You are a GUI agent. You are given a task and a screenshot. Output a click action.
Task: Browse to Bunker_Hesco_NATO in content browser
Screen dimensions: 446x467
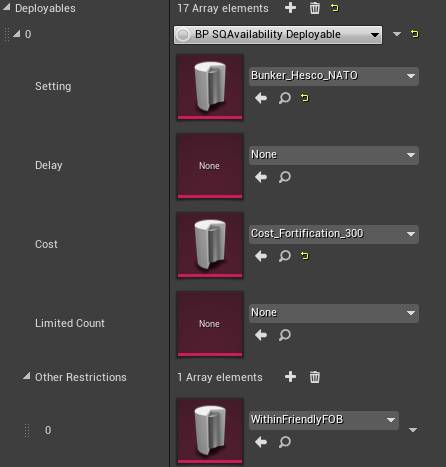pyautogui.click(x=285, y=98)
